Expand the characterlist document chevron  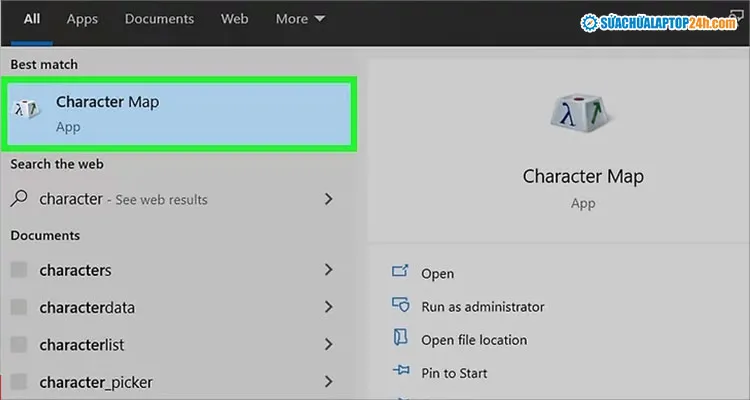pos(328,344)
